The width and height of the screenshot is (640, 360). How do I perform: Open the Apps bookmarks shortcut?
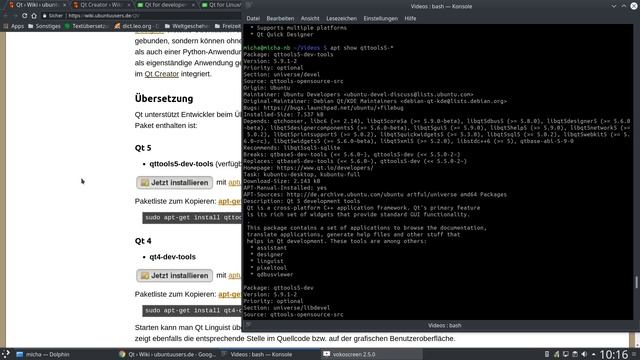pos(13,26)
